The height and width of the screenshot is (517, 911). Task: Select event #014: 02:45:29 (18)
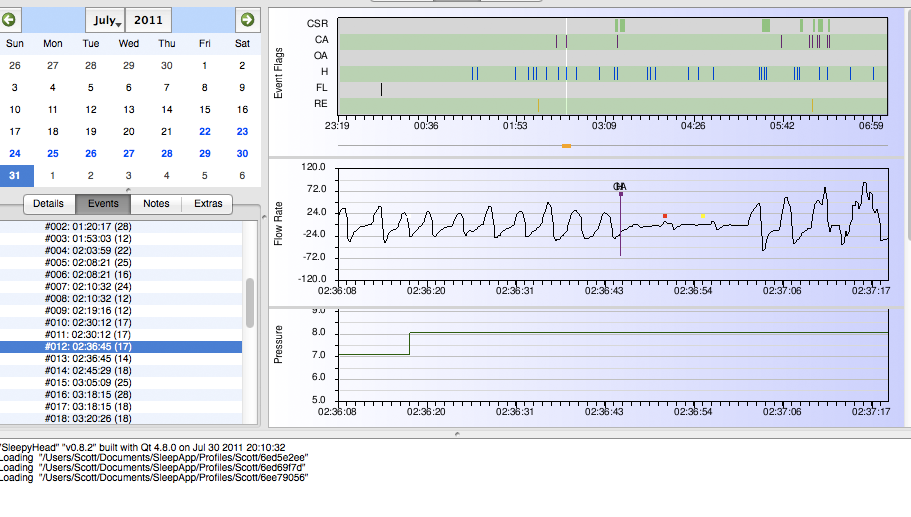121,371
